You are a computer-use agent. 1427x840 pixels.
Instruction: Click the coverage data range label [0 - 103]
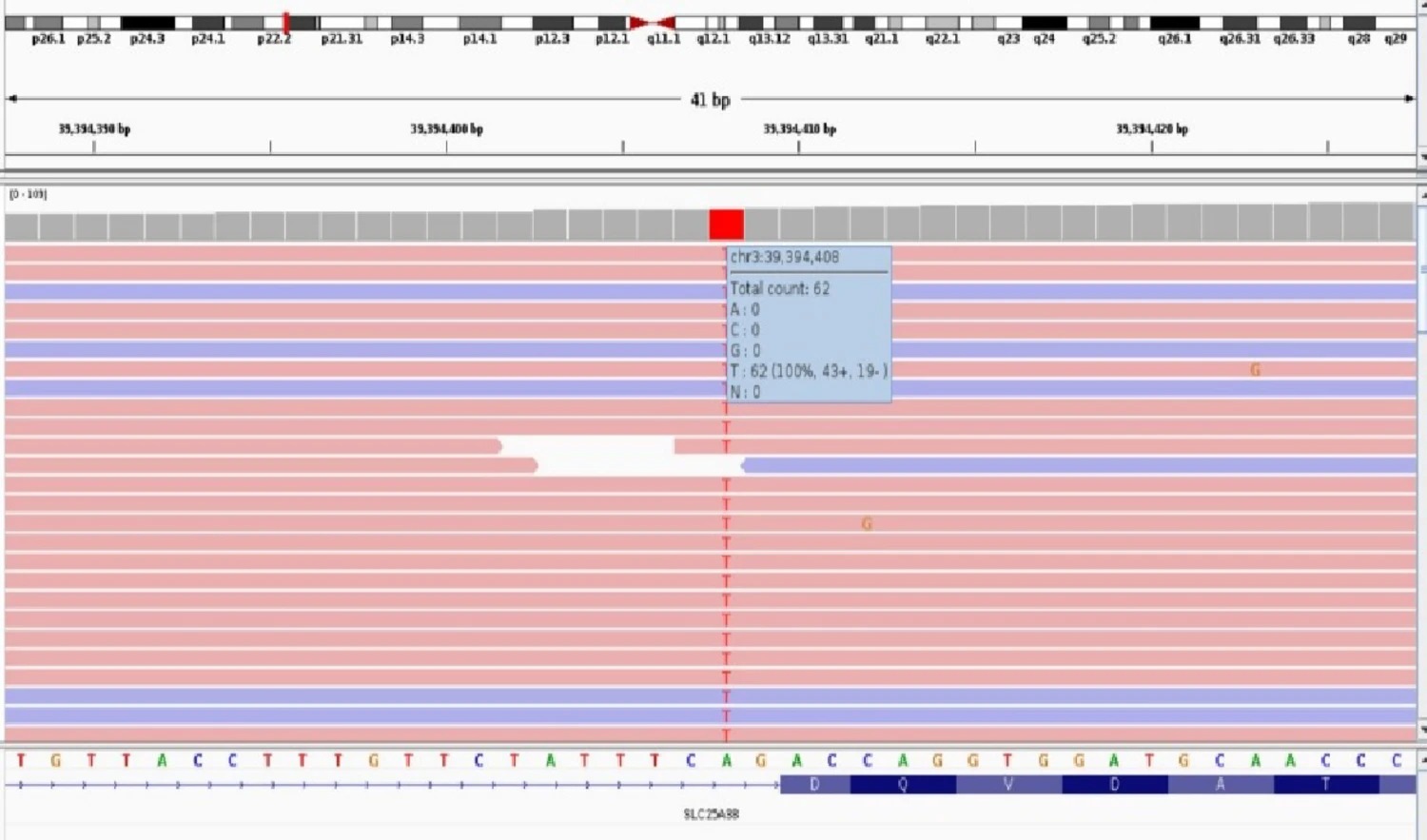coord(28,194)
